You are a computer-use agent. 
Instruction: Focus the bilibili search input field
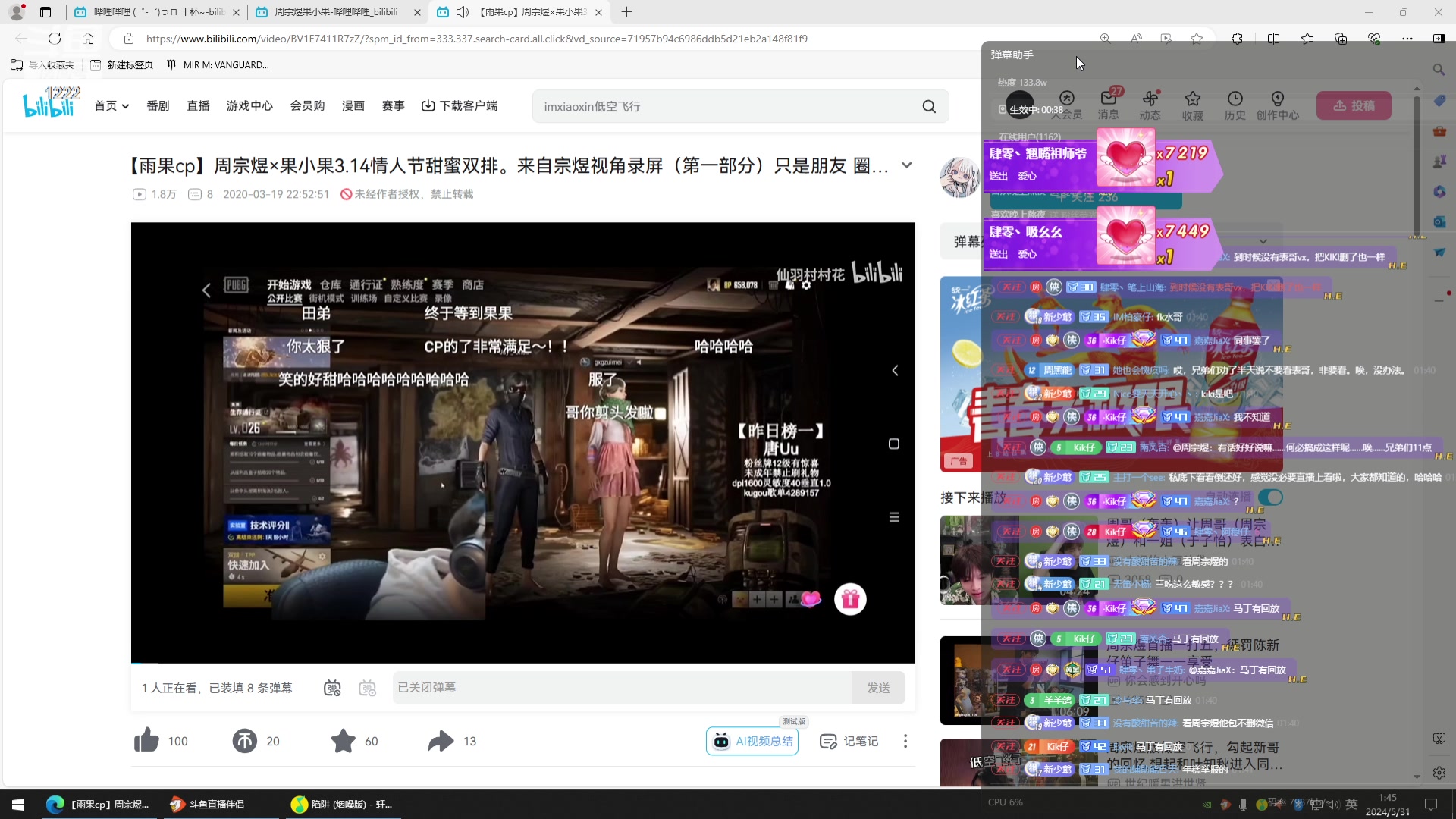tap(725, 107)
